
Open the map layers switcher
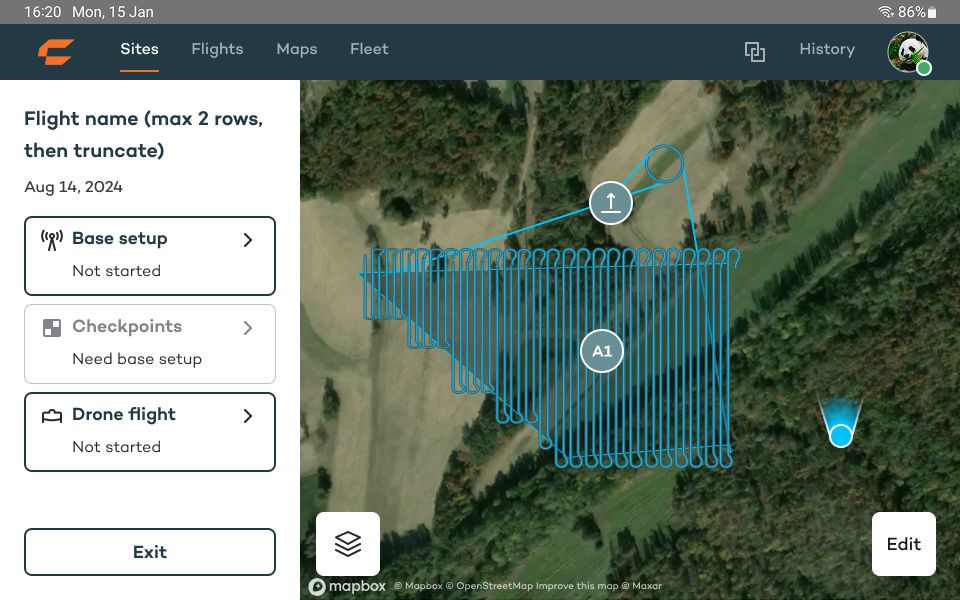(x=347, y=543)
